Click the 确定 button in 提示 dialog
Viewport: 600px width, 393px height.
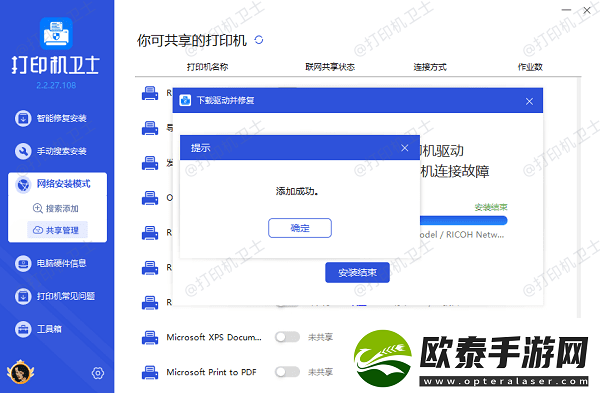click(x=300, y=228)
